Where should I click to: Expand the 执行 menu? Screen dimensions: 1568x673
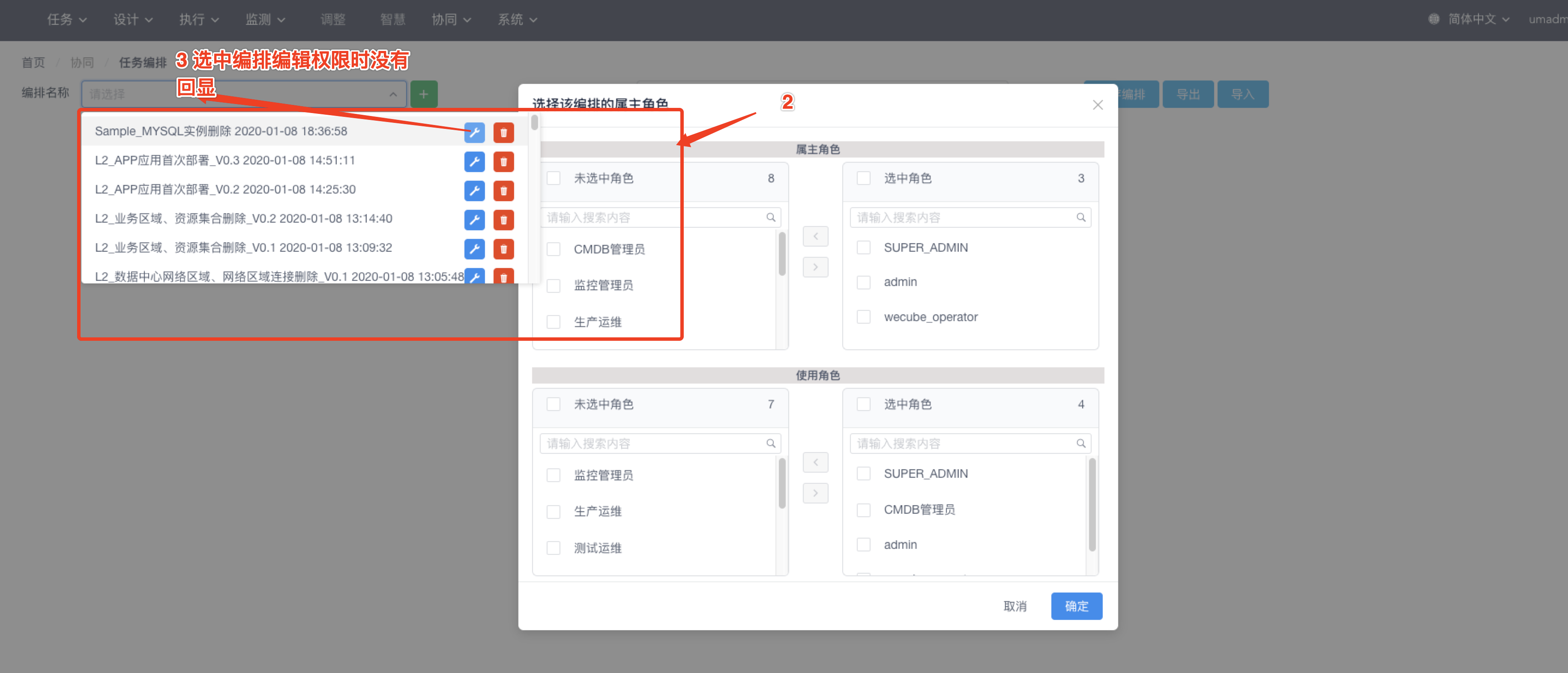198,19
